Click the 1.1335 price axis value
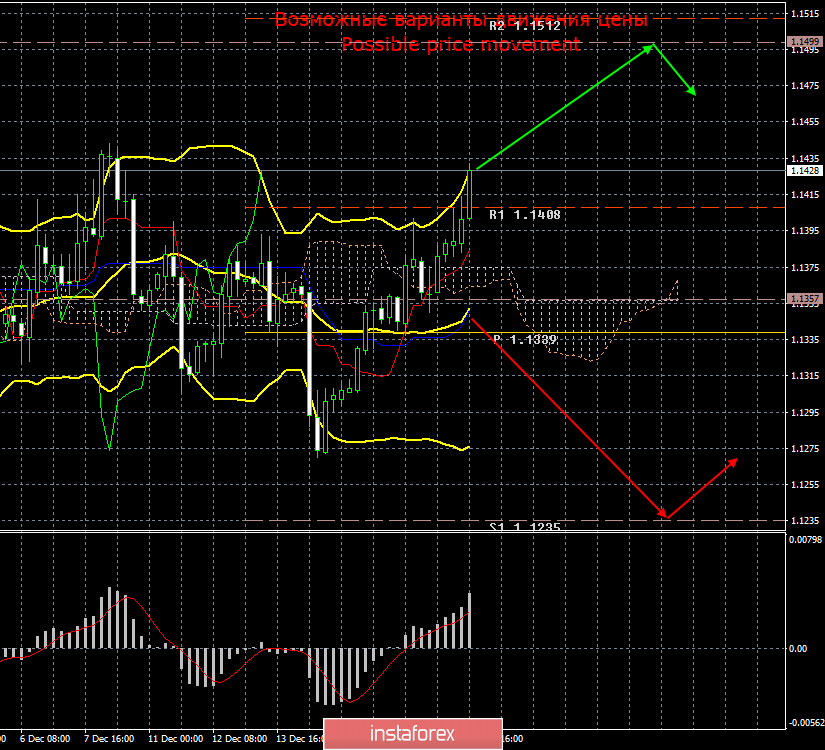This screenshot has height=750, width=825. point(805,339)
